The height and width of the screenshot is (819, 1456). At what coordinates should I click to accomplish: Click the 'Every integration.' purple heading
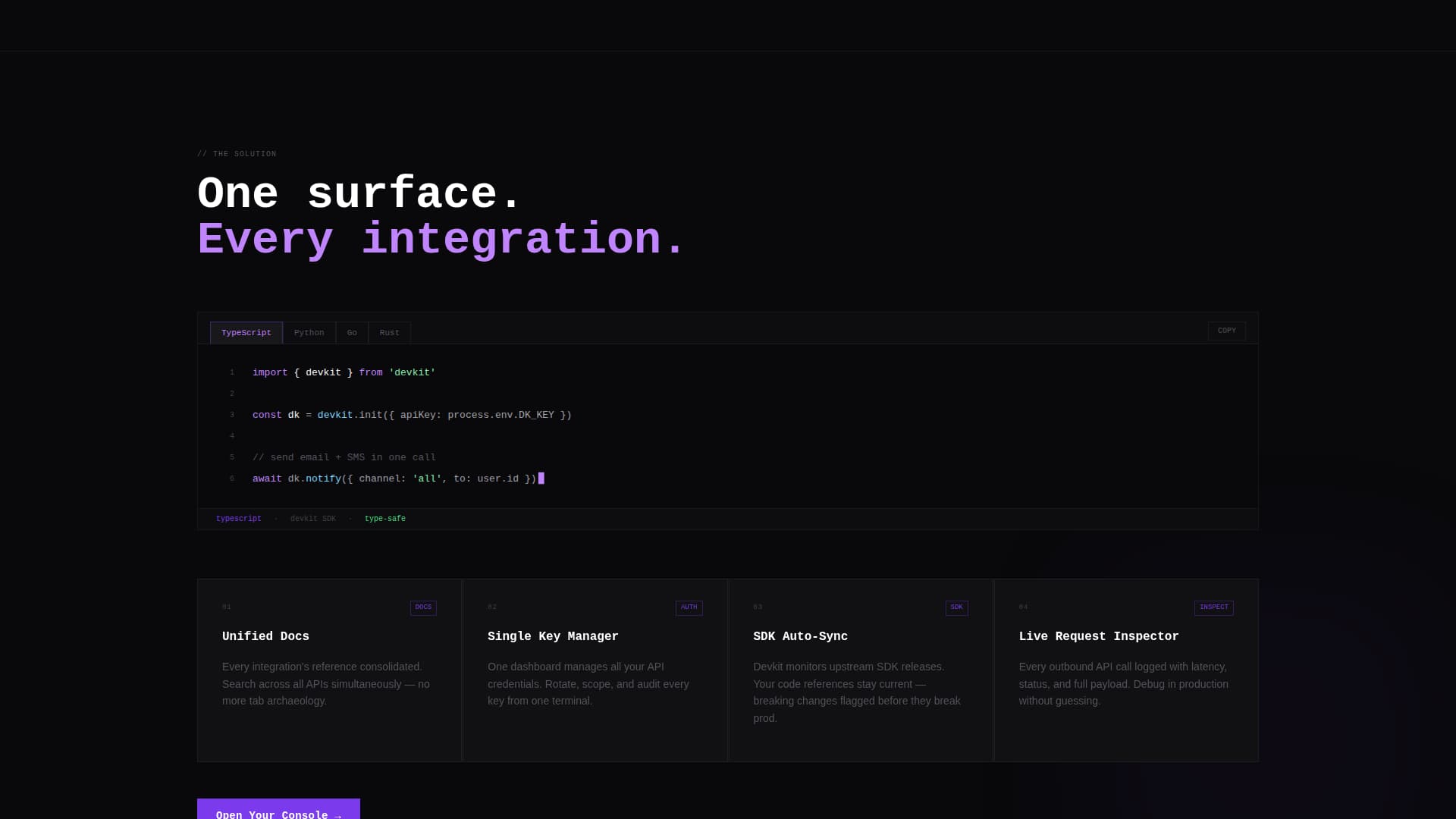pos(441,240)
